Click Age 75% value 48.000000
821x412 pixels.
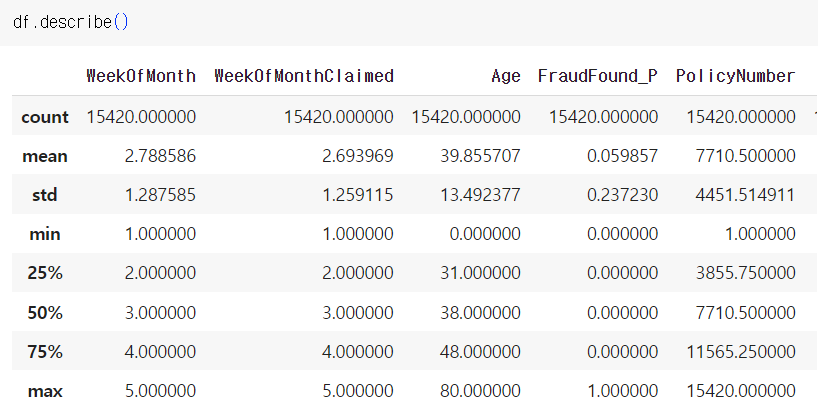pos(480,351)
